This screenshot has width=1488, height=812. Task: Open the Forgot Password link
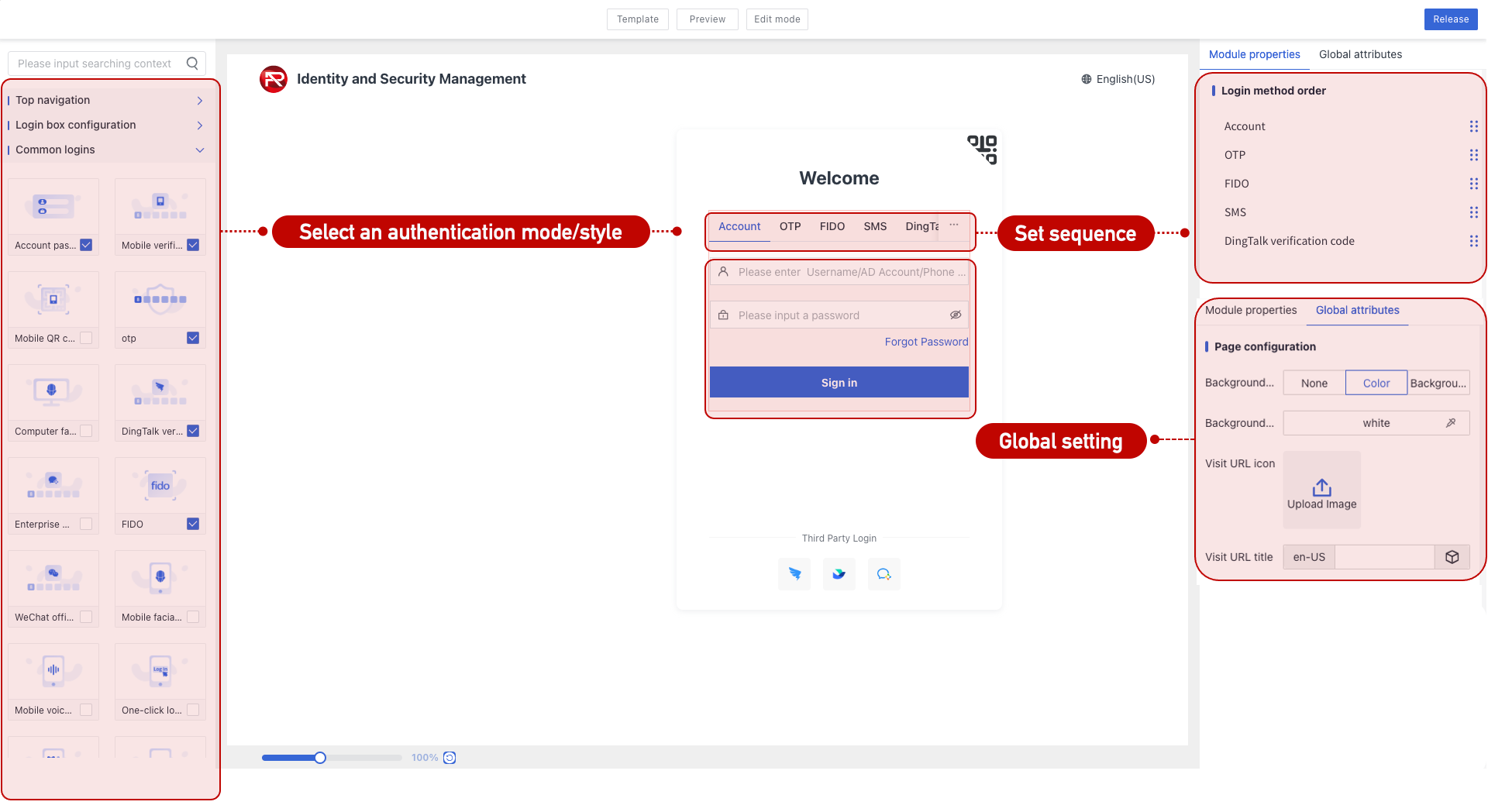tap(926, 342)
